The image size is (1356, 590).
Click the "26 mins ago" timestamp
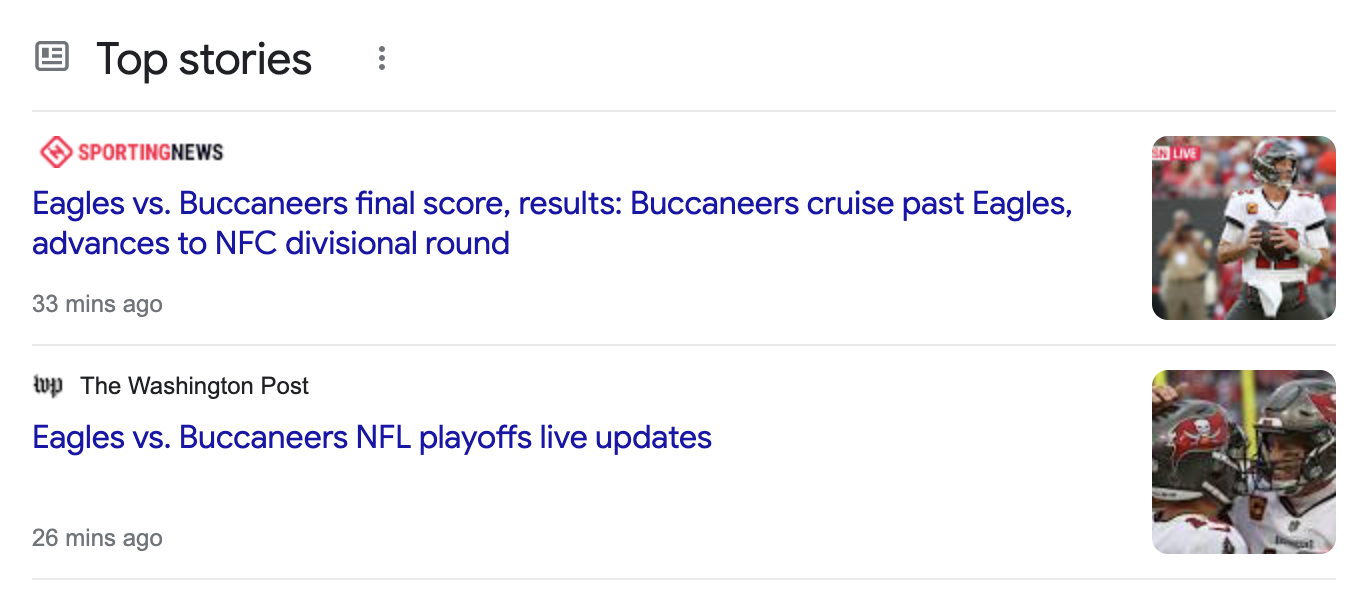pos(97,538)
